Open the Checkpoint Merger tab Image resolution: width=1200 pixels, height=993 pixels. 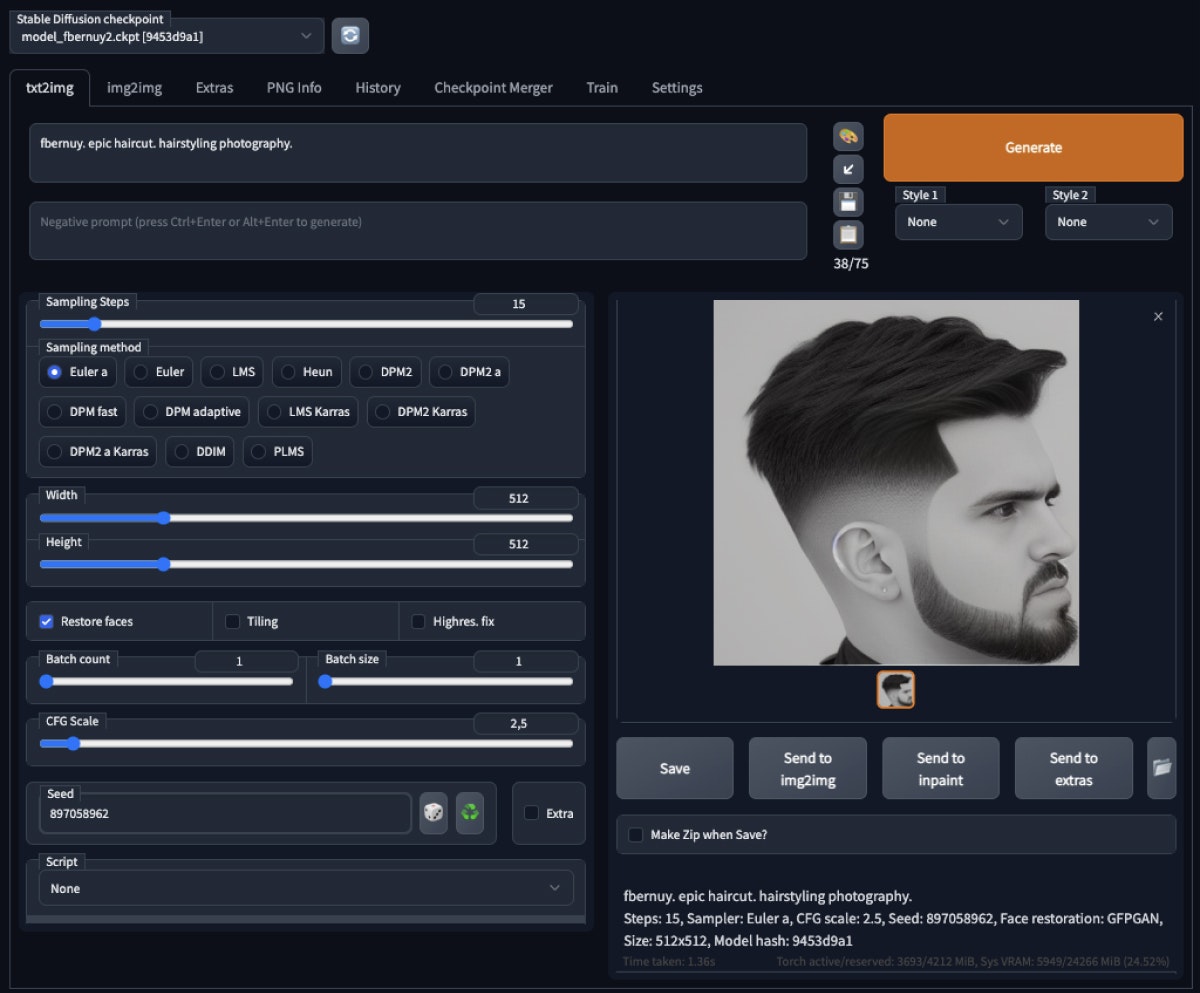(493, 87)
